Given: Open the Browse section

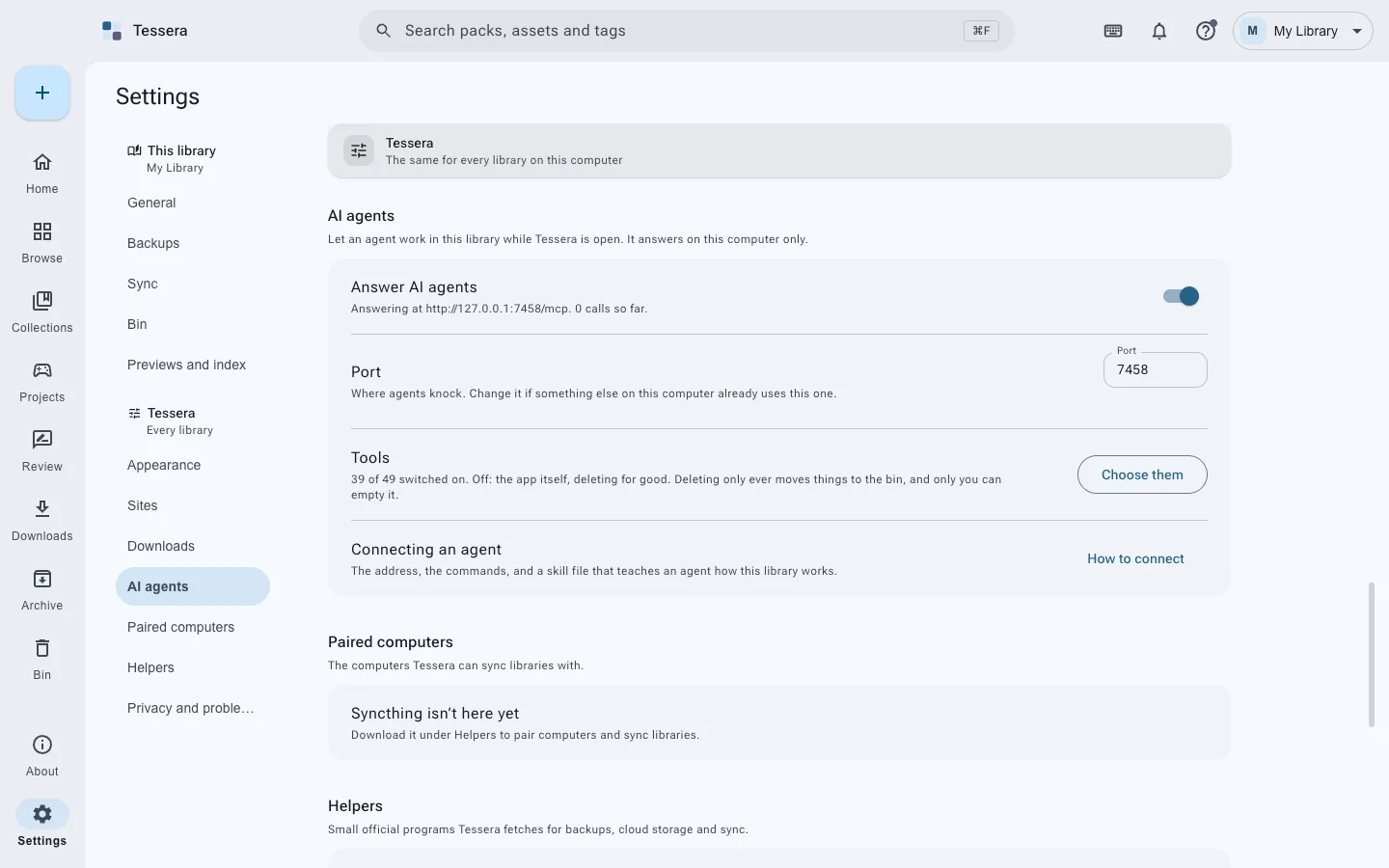Looking at the screenshot, I should tap(42, 243).
